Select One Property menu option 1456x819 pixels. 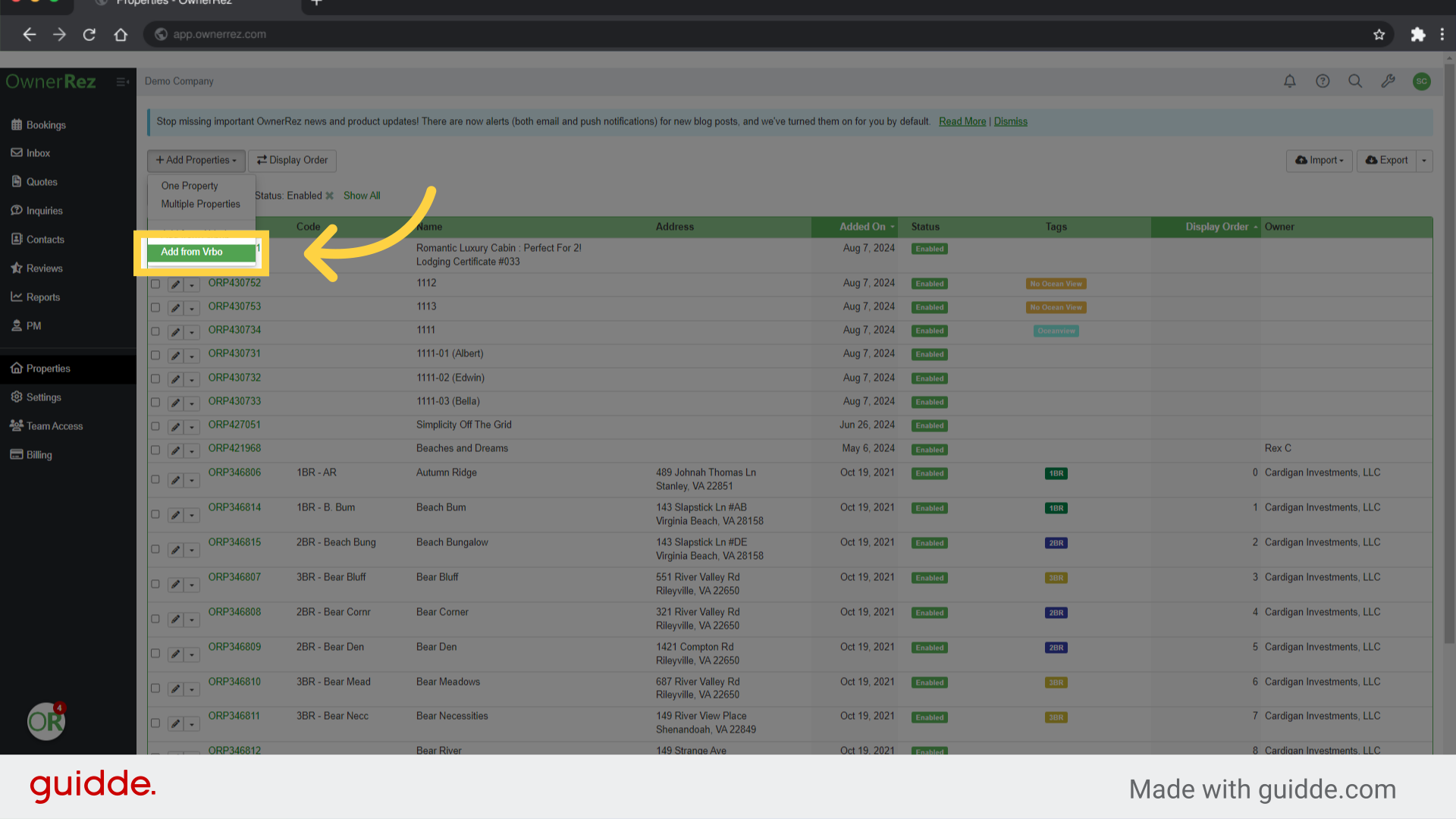190,186
